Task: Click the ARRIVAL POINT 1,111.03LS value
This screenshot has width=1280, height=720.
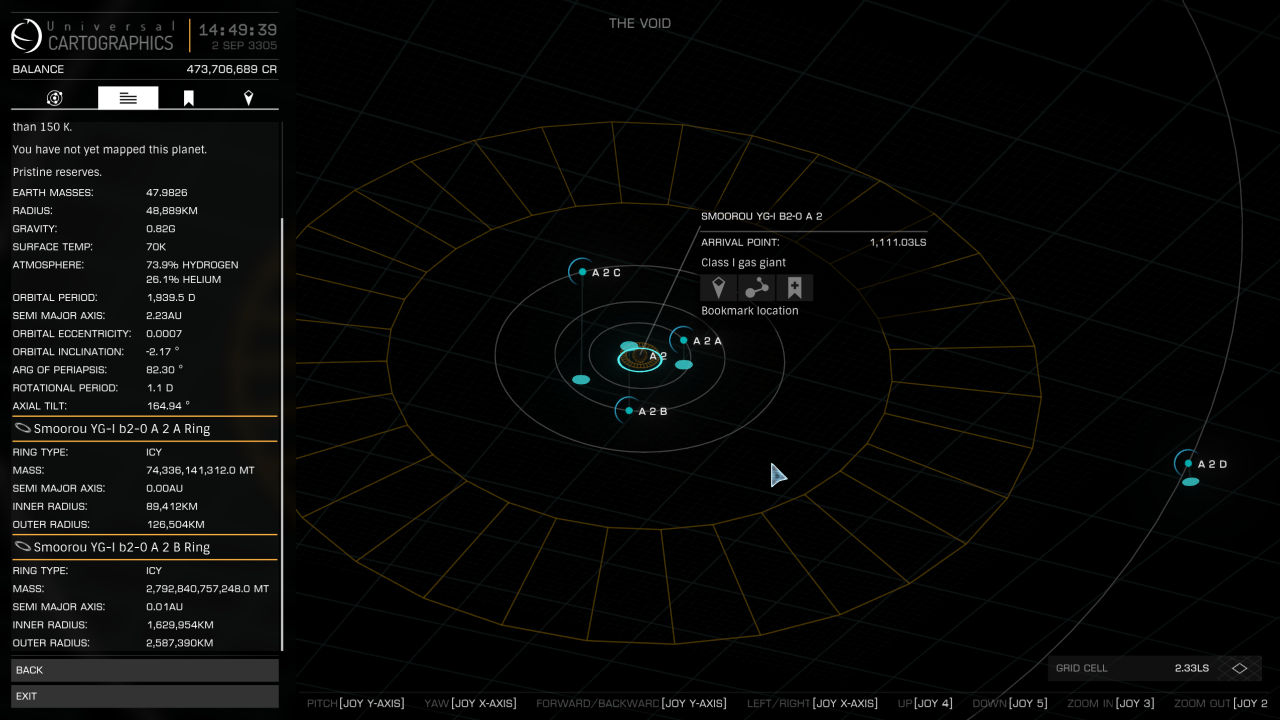Action: [x=898, y=242]
